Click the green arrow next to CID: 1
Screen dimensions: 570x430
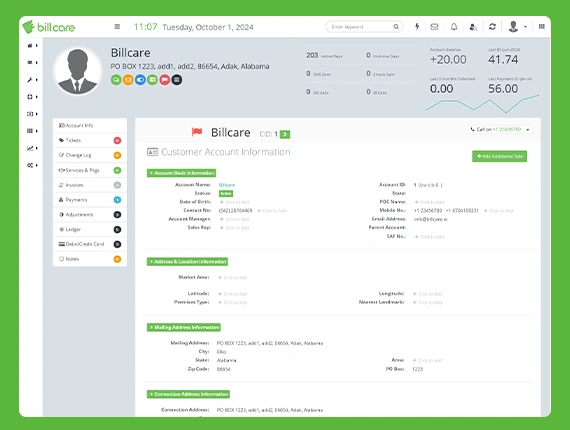click(285, 134)
